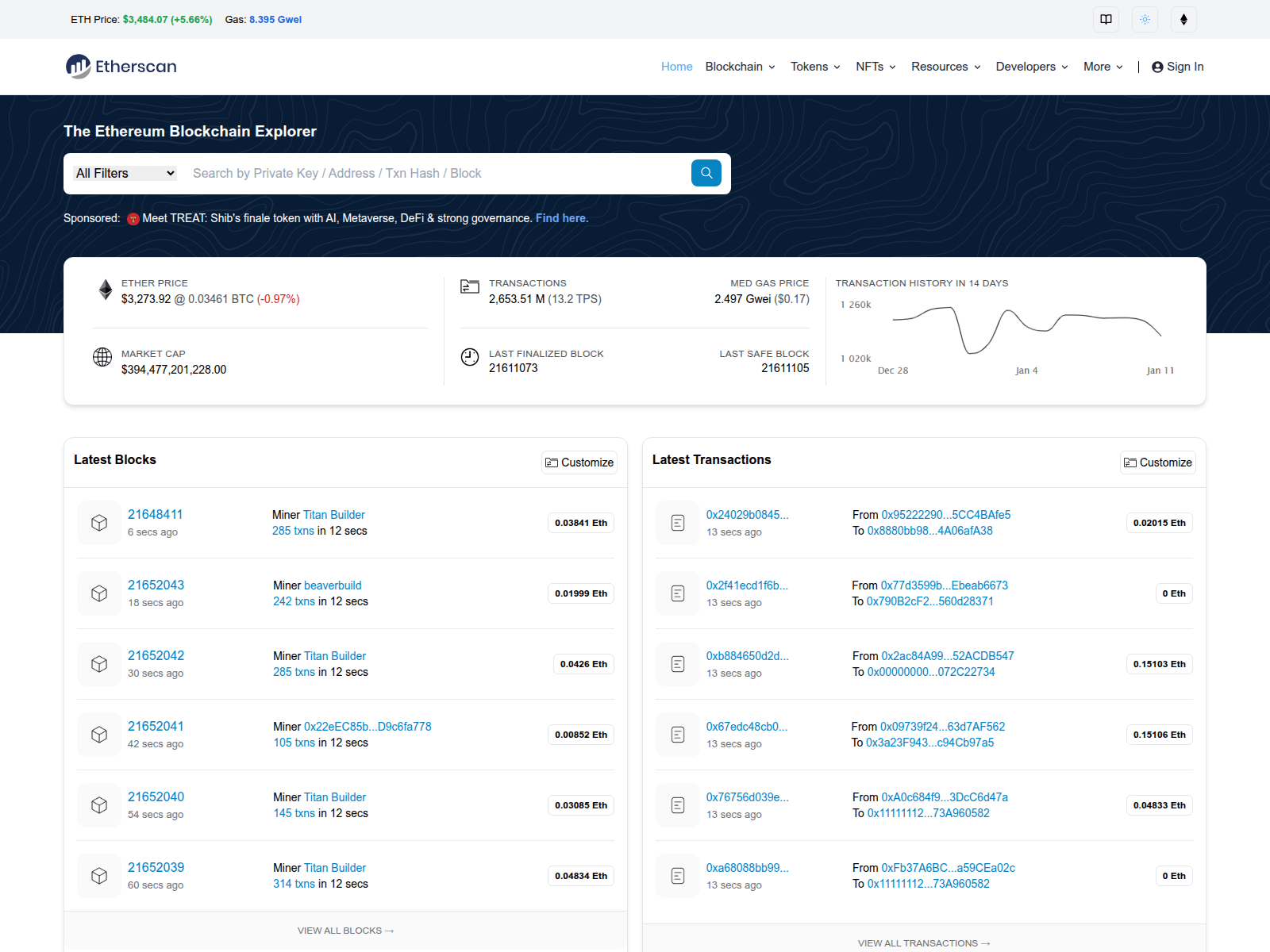Open the All Filters dropdown
The height and width of the screenshot is (952, 1270).
coord(124,173)
